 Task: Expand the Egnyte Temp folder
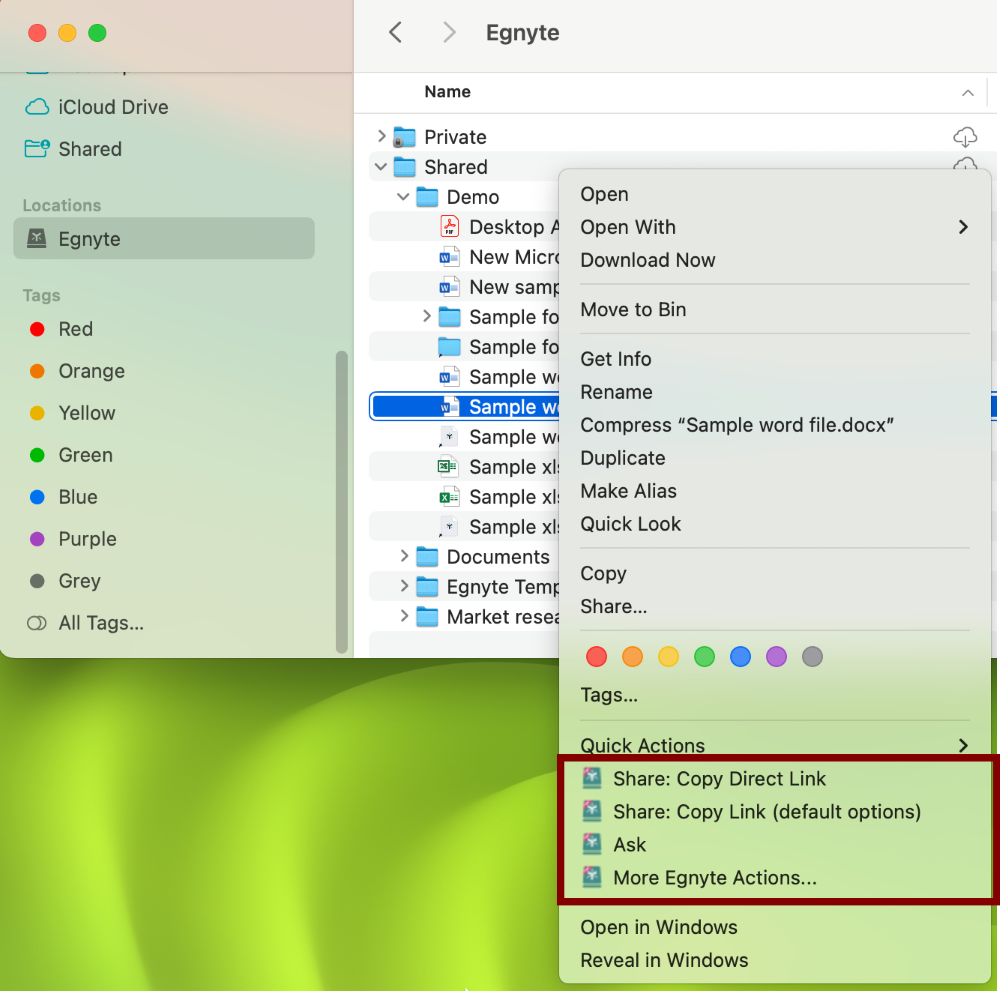(404, 585)
